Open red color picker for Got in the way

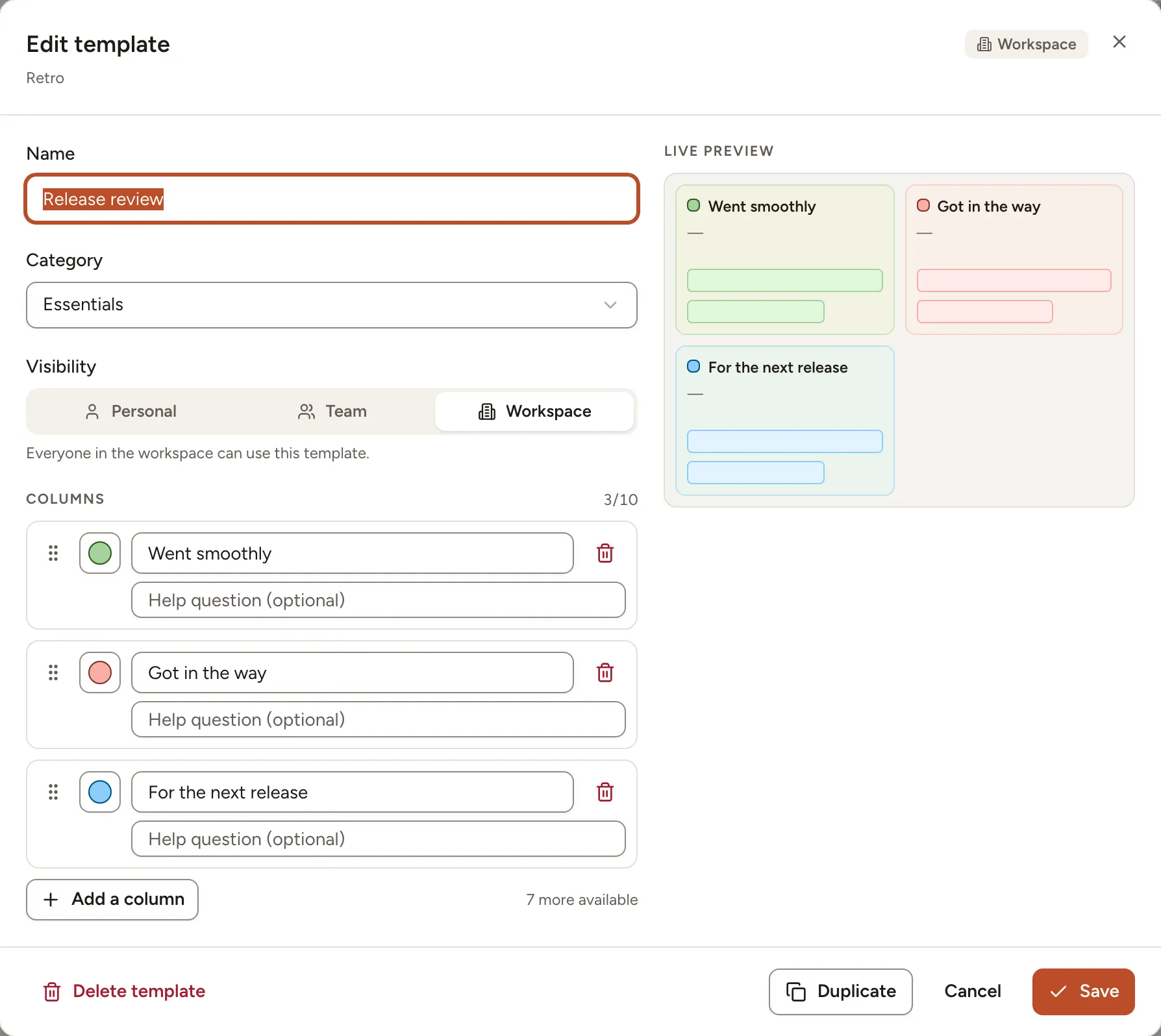100,672
